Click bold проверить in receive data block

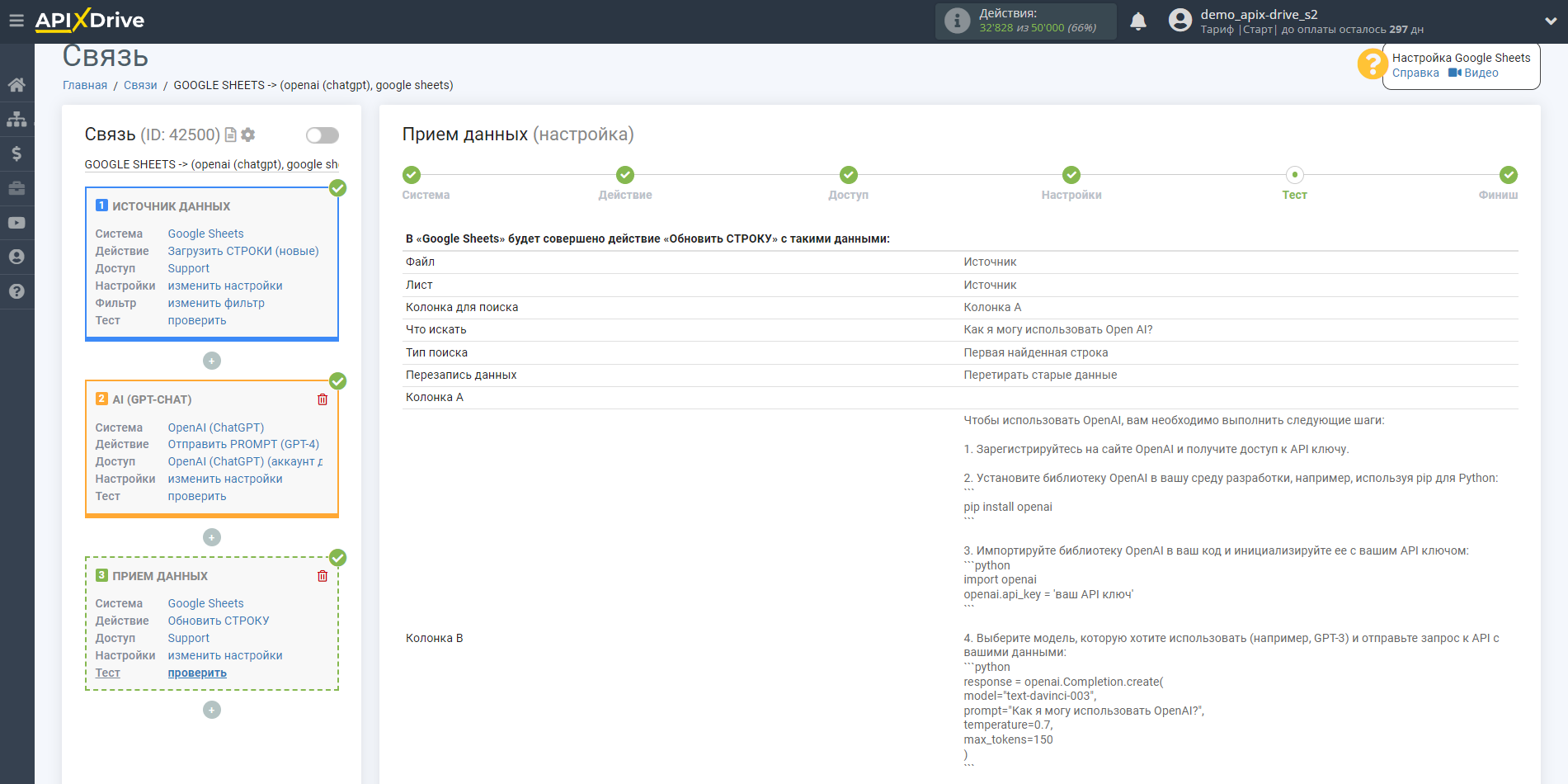(197, 673)
